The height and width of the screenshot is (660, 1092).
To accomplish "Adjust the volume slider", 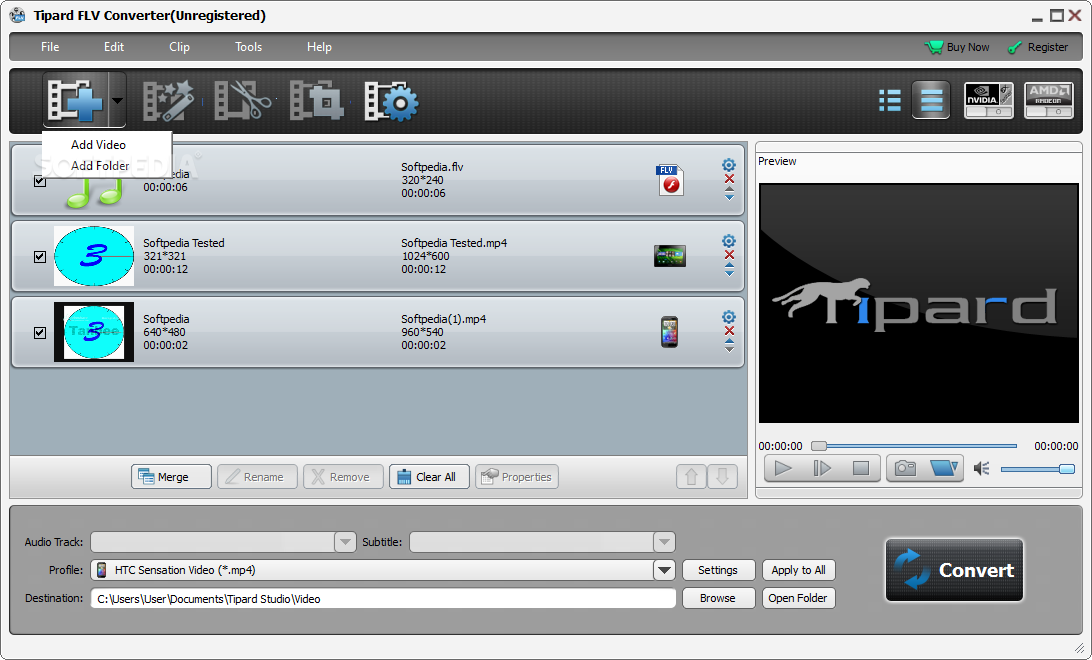I will 1038,469.
